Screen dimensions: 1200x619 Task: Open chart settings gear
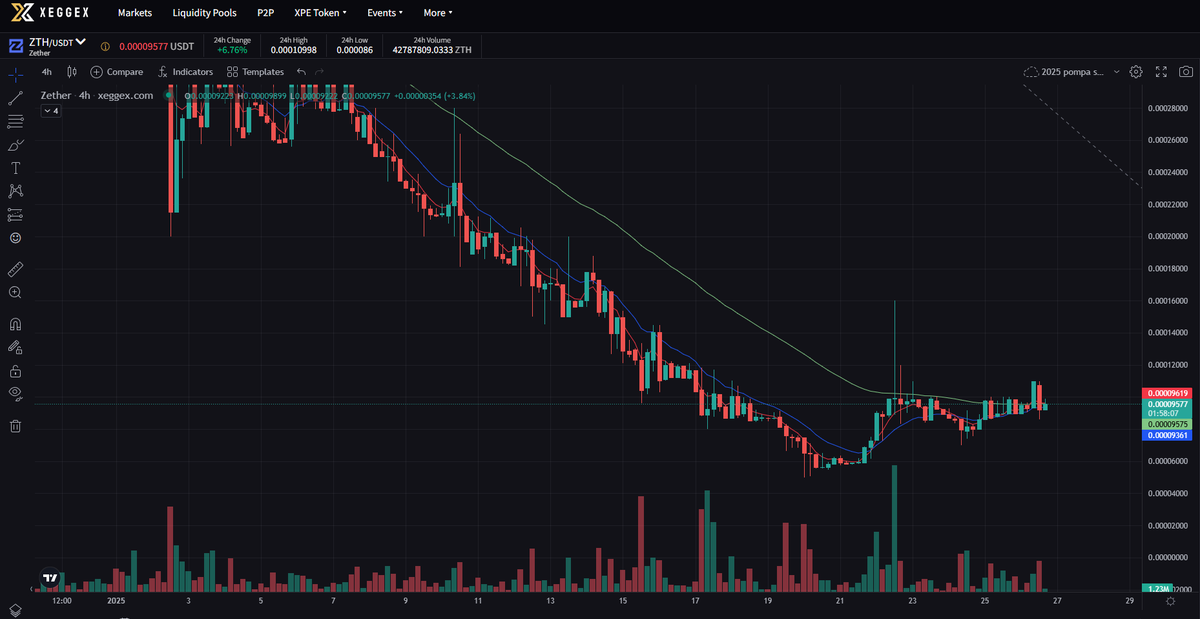point(1136,72)
